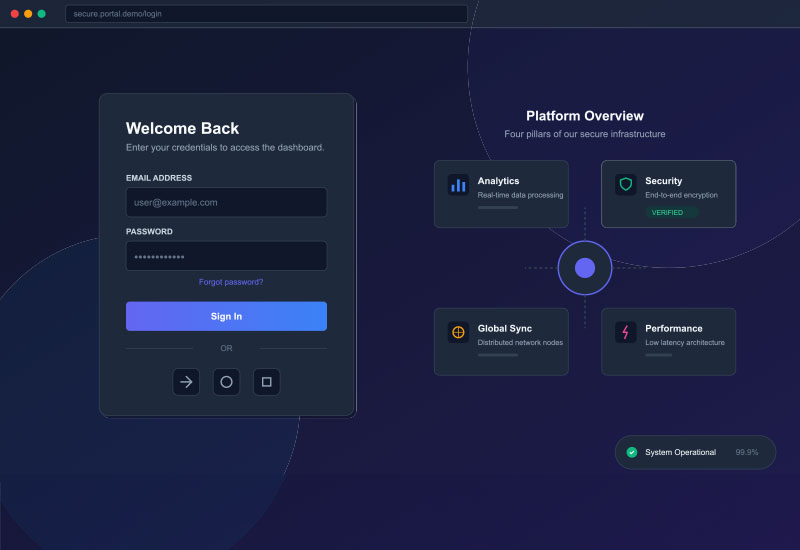Open the Forgot password? link

pos(231,282)
